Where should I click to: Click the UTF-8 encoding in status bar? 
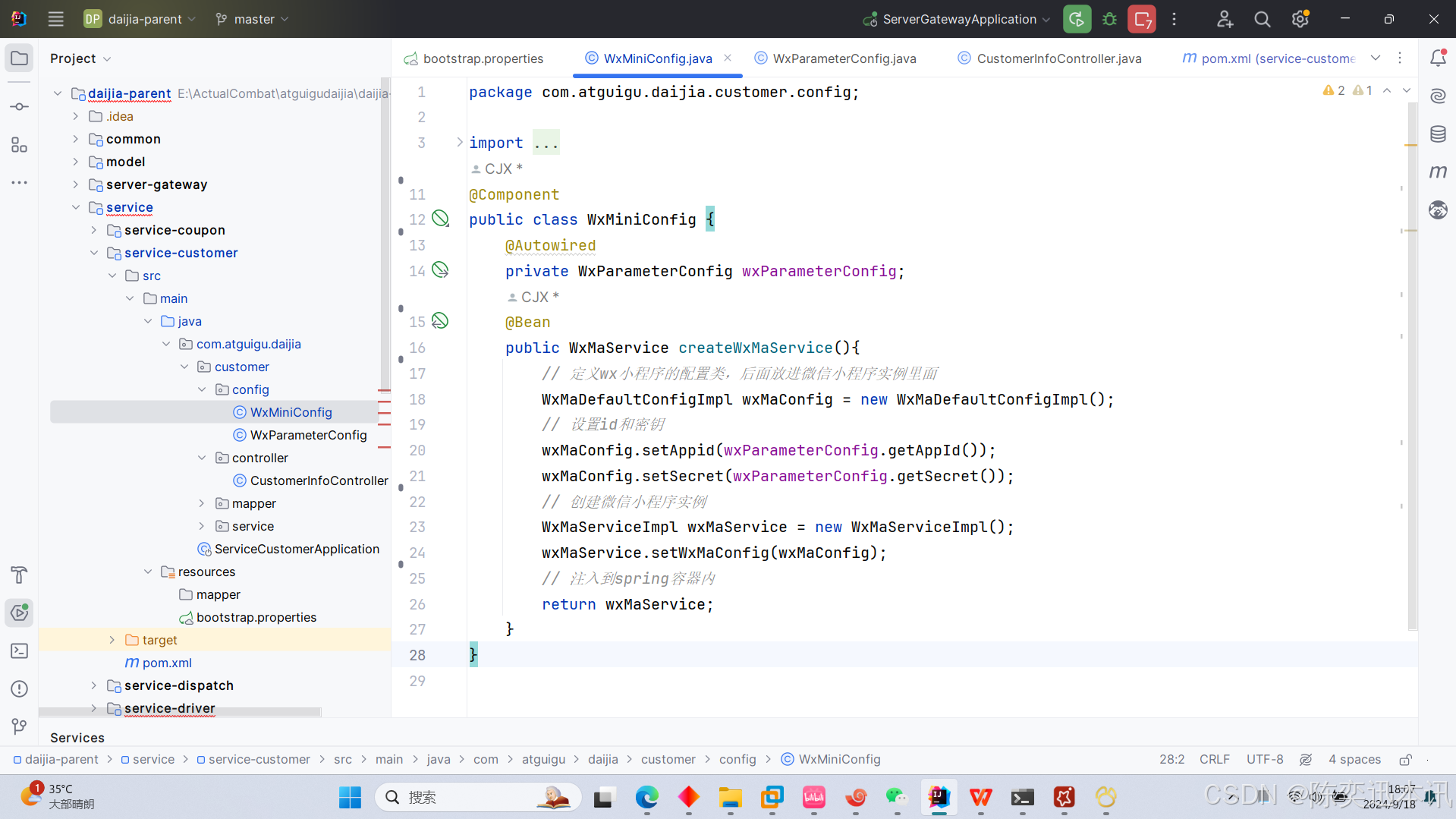(1265, 760)
